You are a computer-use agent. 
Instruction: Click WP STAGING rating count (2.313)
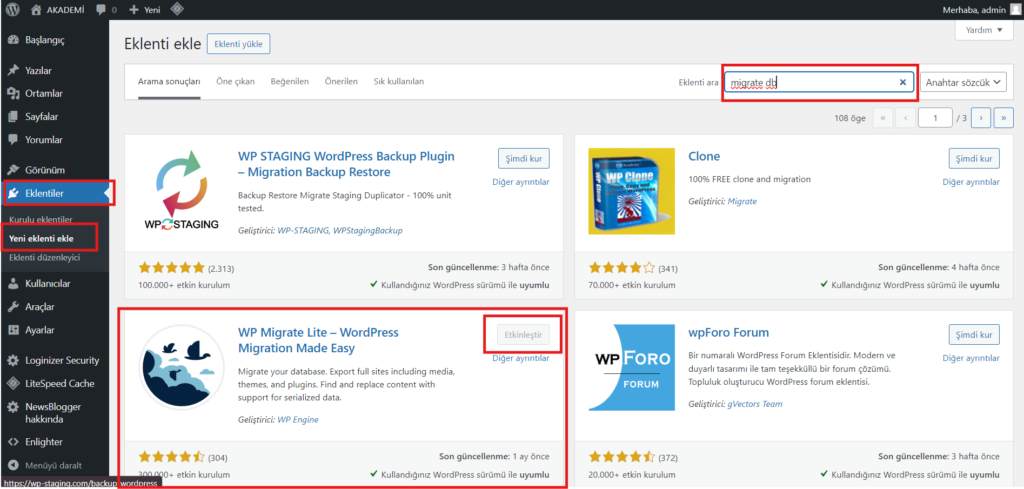(x=221, y=268)
